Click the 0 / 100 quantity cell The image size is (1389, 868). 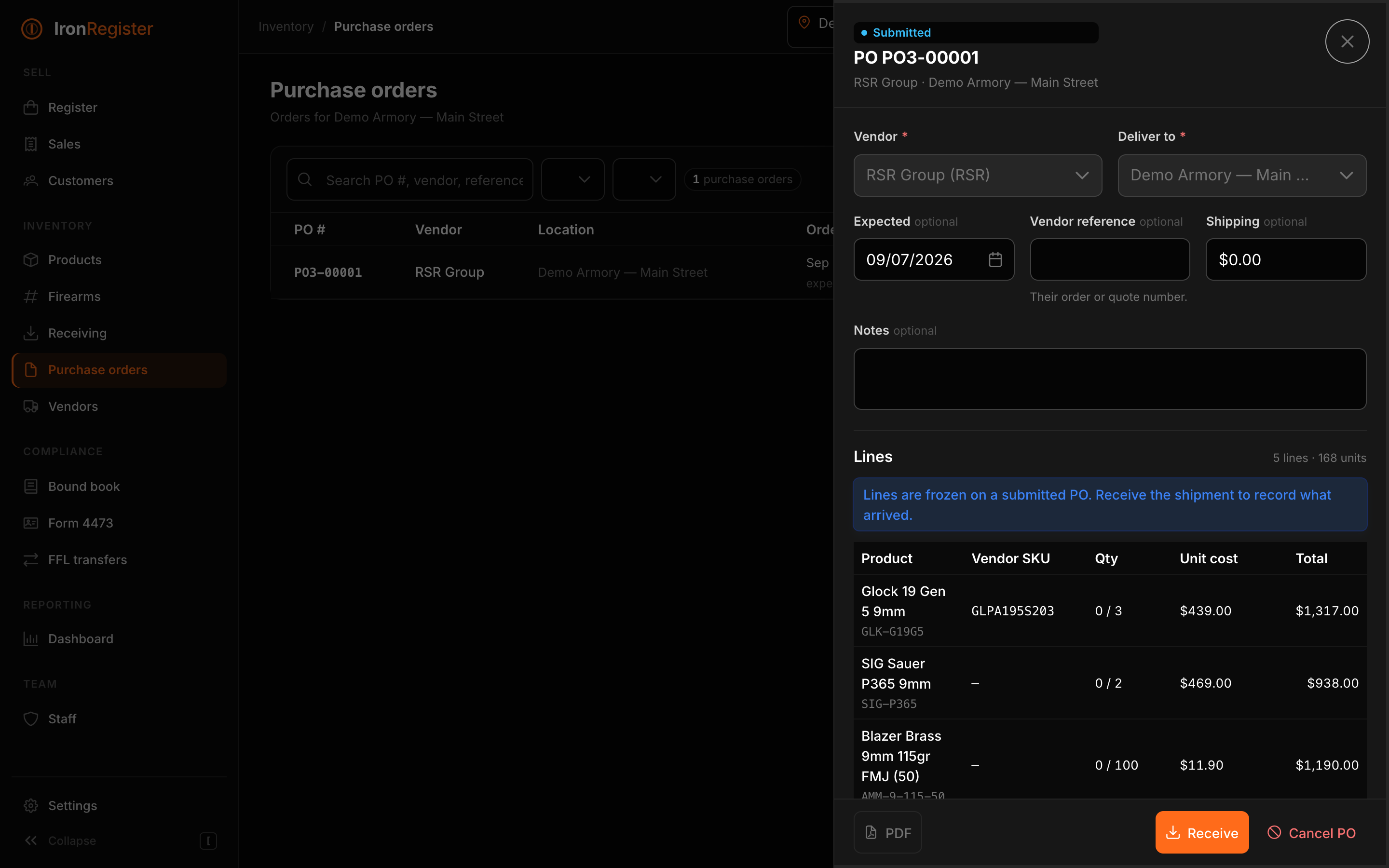[1117, 765]
